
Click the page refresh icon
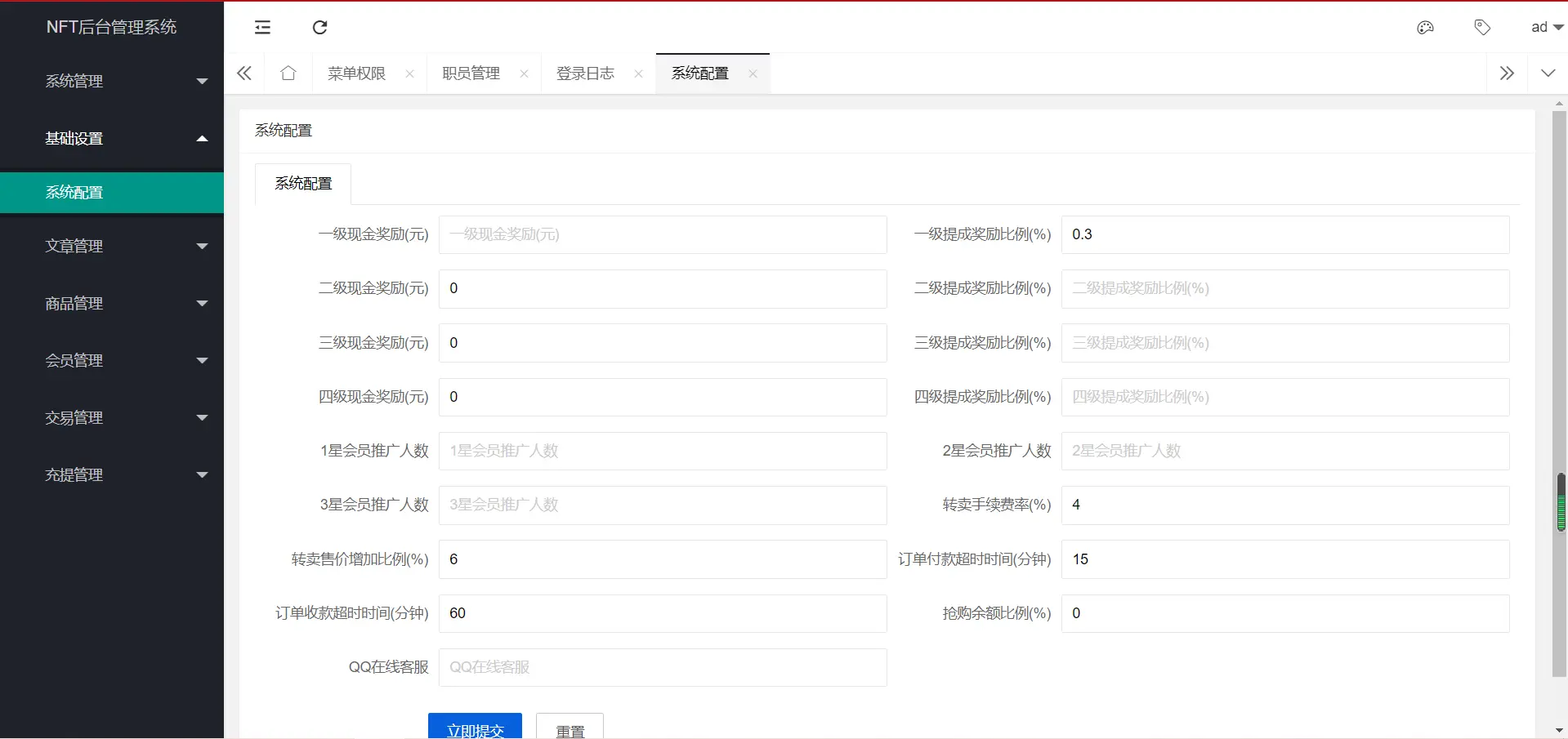319,27
